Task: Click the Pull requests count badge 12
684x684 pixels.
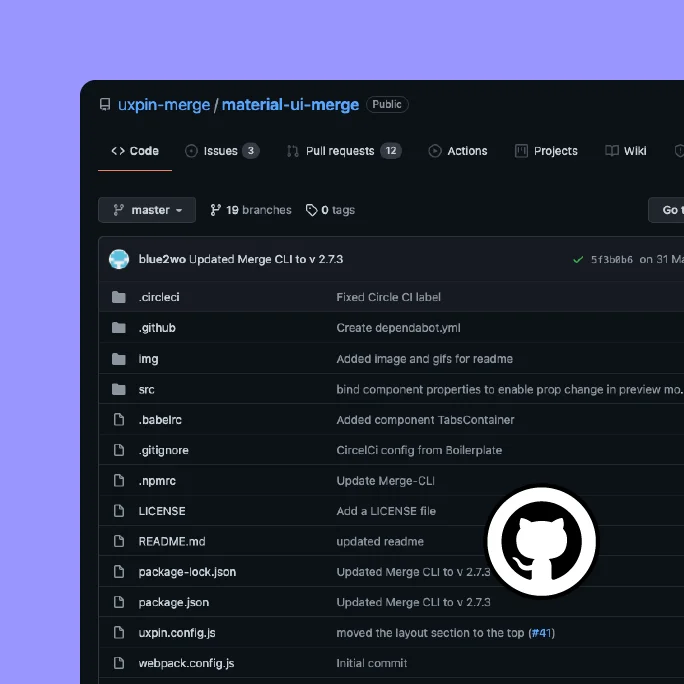Action: 391,151
